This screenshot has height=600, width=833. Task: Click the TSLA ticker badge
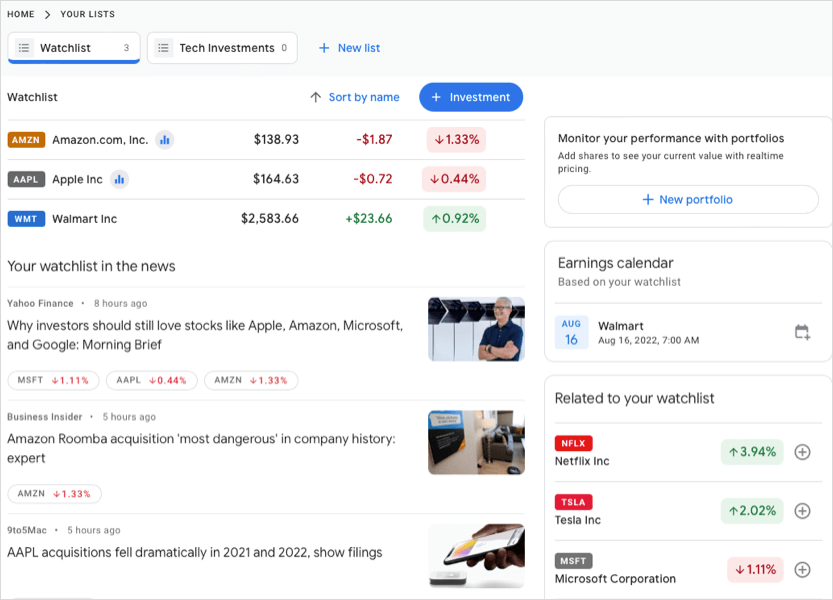pos(573,502)
